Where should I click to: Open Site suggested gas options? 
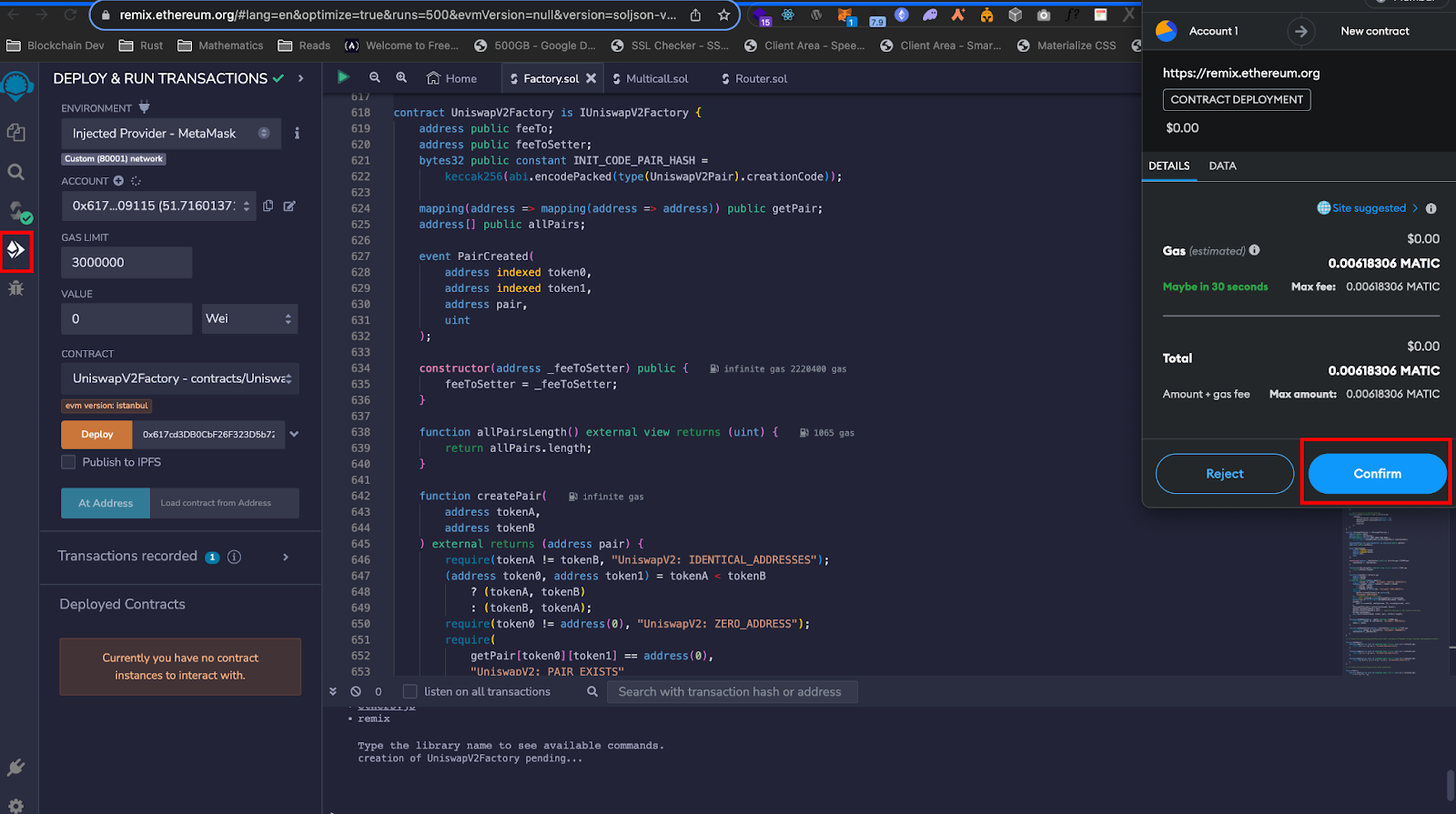click(1368, 208)
